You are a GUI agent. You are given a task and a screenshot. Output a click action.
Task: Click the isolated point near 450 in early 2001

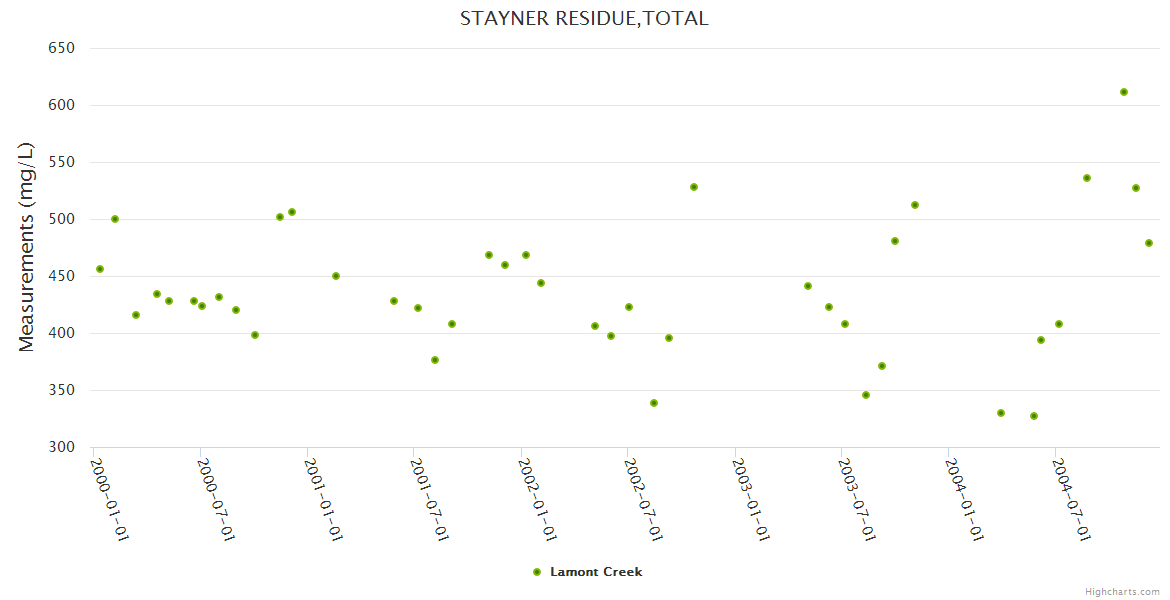tap(336, 276)
